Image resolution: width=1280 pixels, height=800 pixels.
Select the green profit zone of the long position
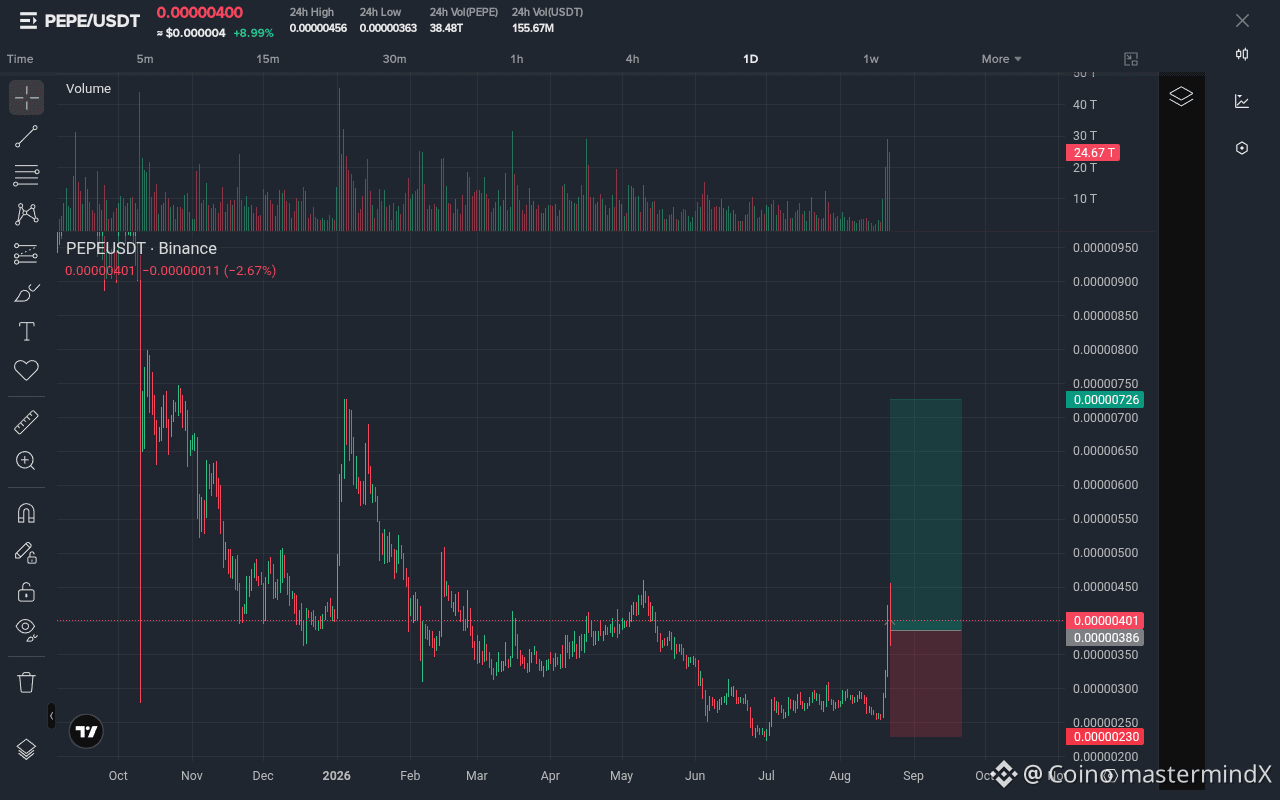tap(926, 515)
